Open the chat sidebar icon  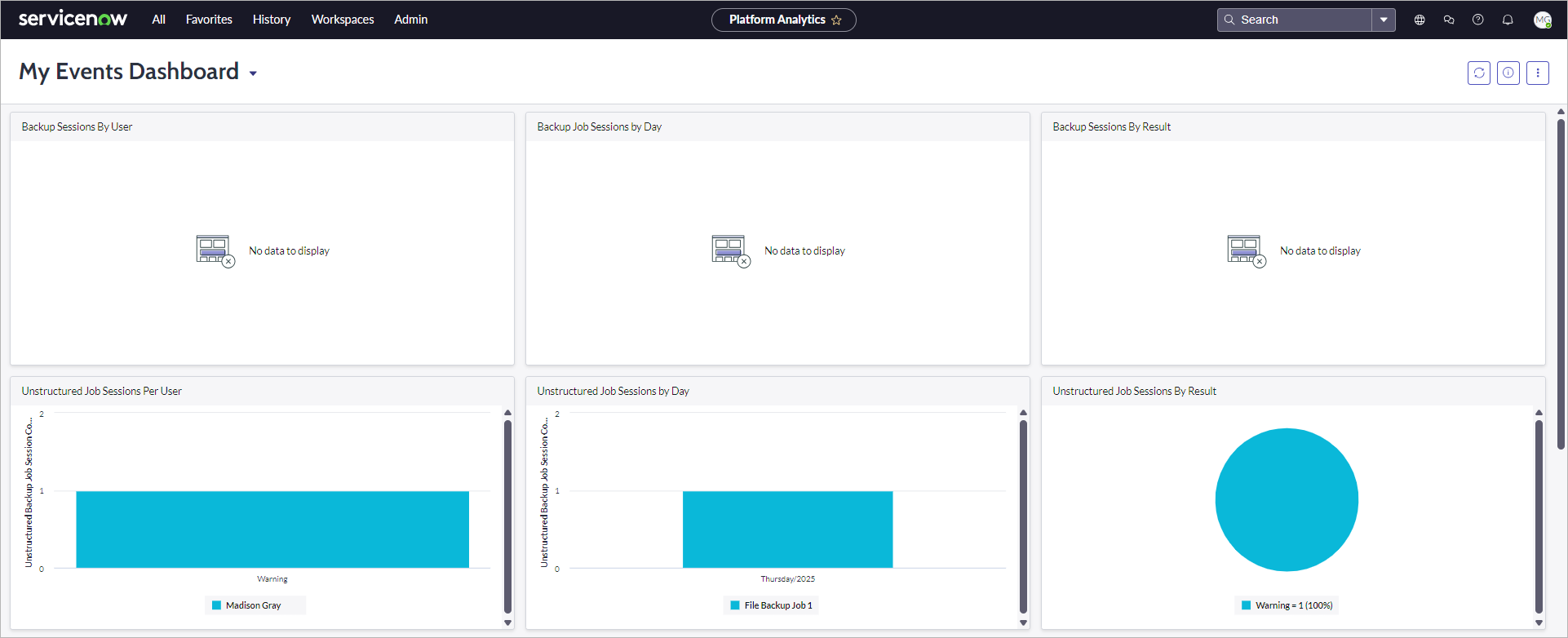coord(1449,20)
